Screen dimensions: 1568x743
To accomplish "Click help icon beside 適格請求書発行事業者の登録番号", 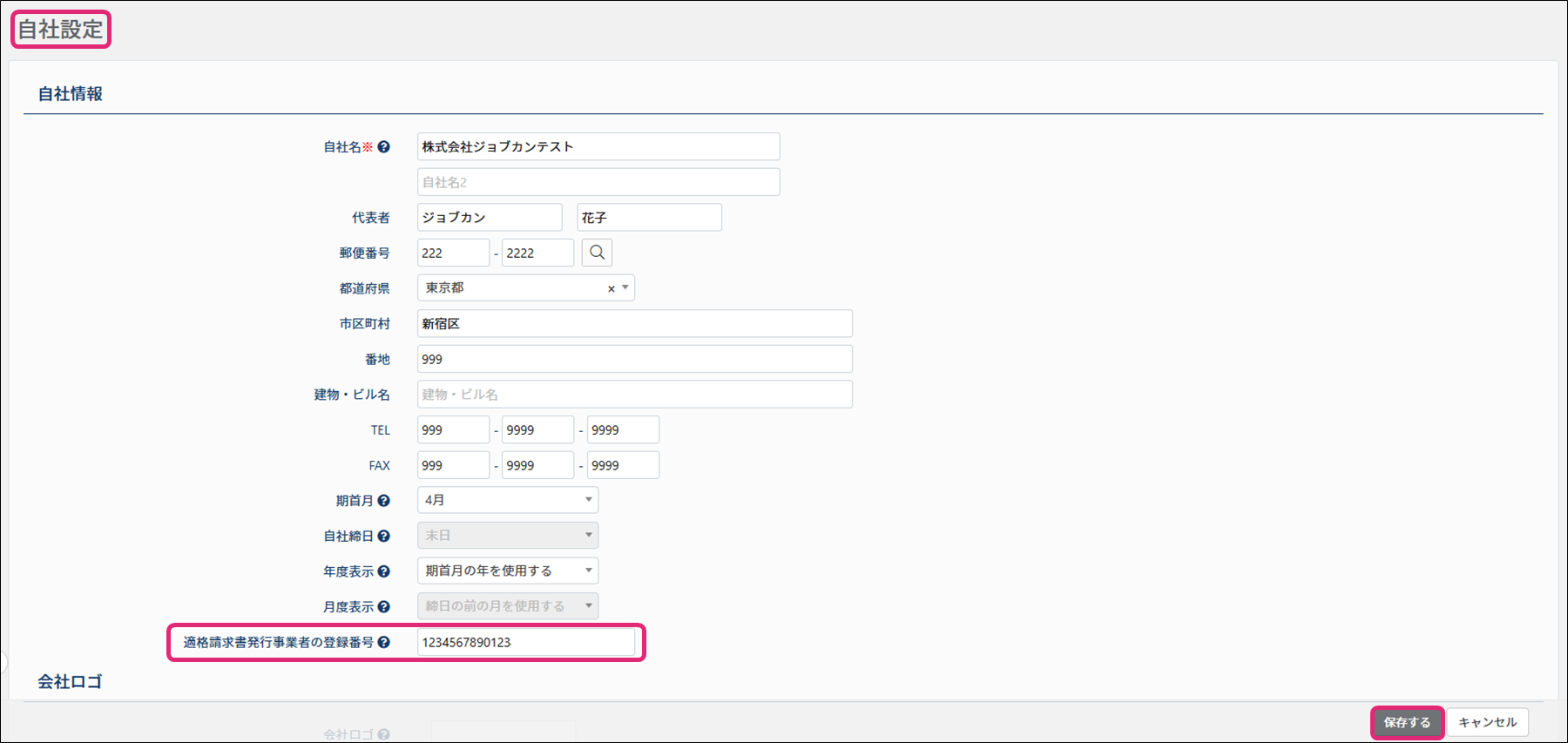I will click(x=383, y=643).
